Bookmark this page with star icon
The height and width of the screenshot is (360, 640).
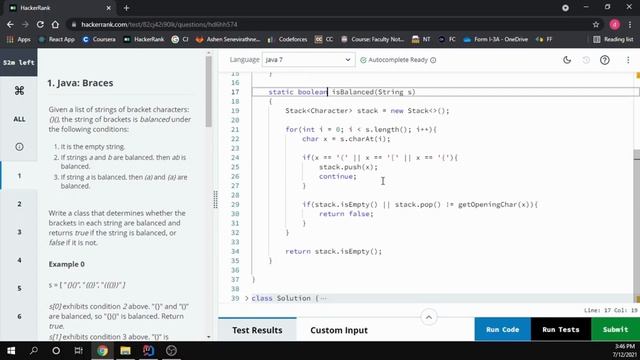click(596, 24)
